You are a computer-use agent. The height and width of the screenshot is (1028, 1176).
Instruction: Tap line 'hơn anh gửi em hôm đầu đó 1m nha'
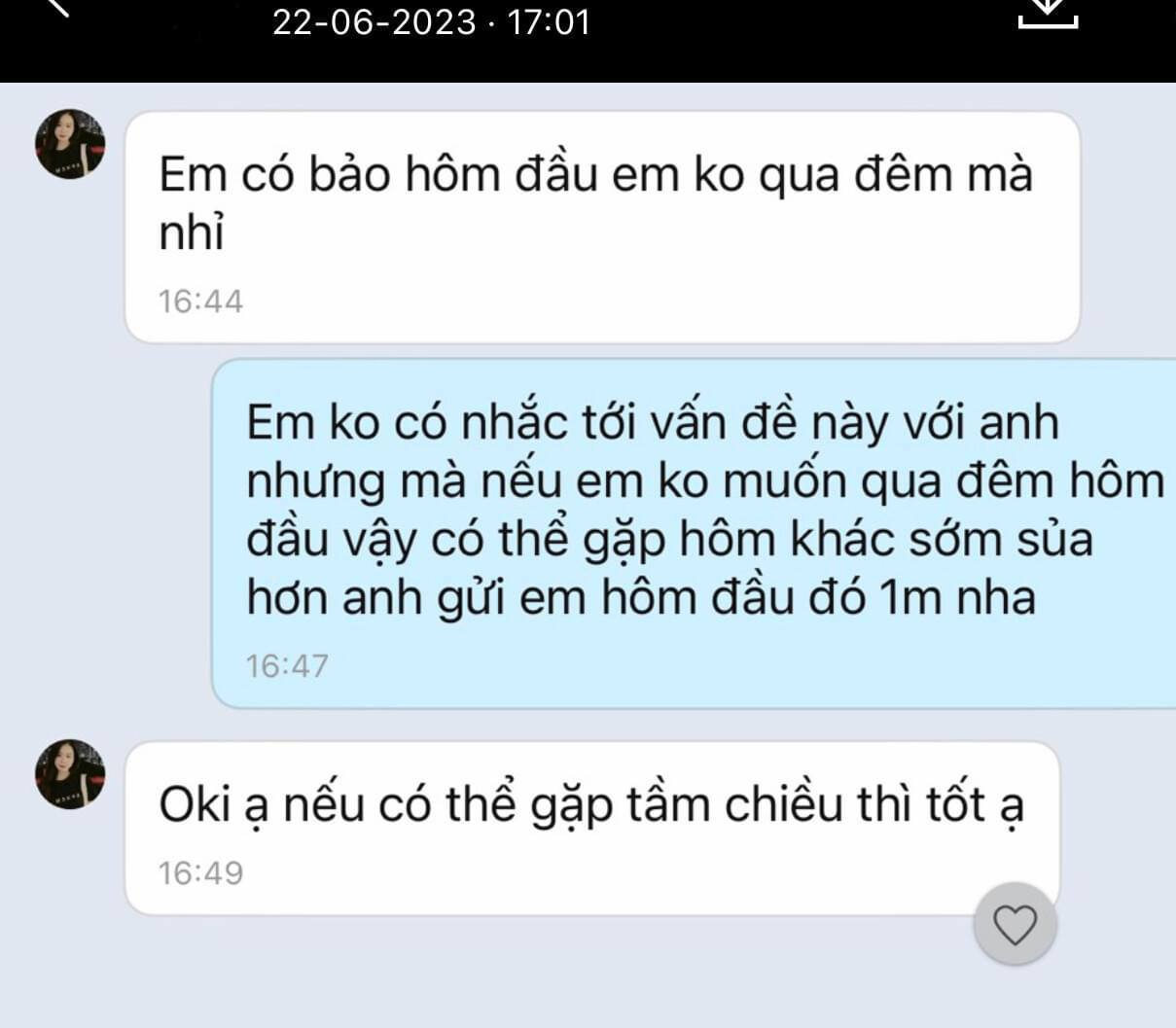coord(641,597)
